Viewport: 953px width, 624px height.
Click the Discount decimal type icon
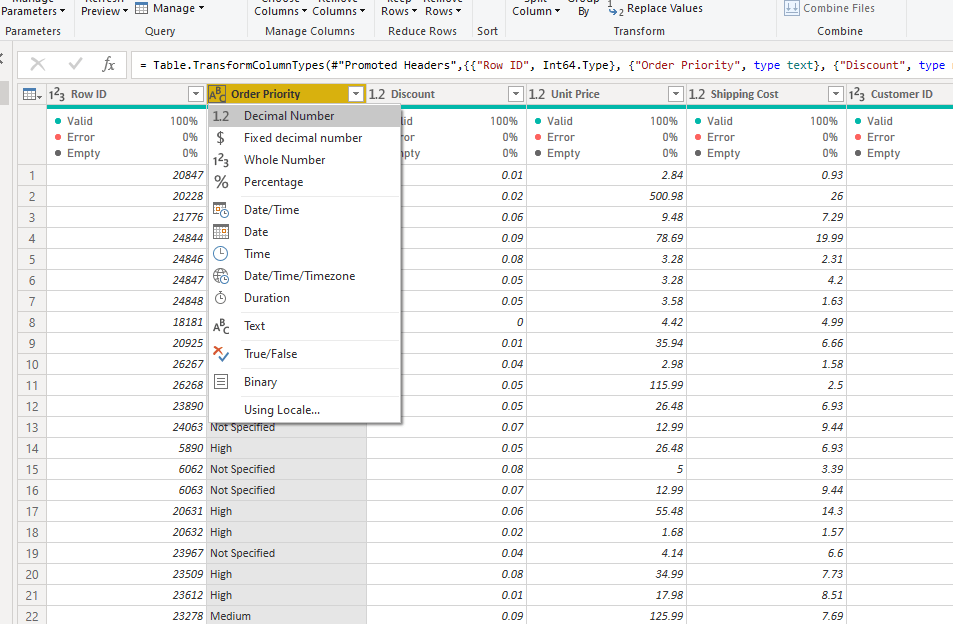pos(377,94)
